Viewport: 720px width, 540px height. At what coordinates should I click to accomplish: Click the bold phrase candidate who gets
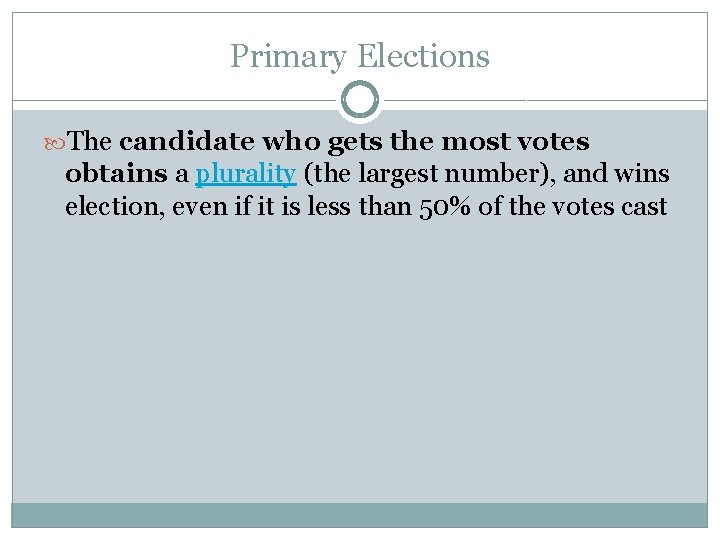pyautogui.click(x=250, y=142)
